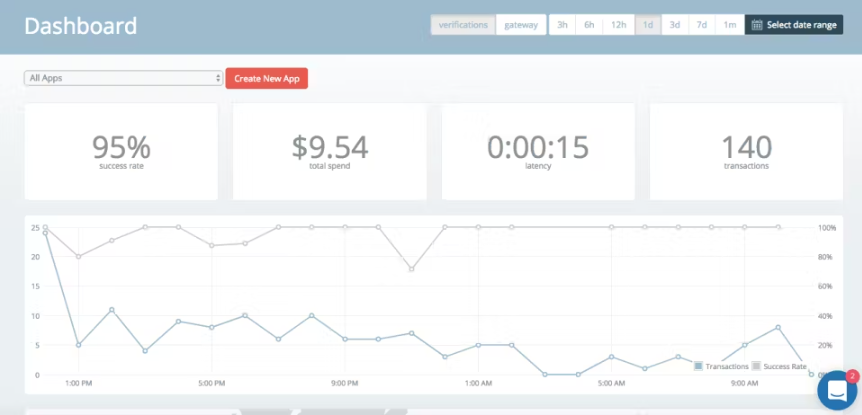Toggle the Success Rate legend marker
862x415 pixels.
(x=757, y=366)
